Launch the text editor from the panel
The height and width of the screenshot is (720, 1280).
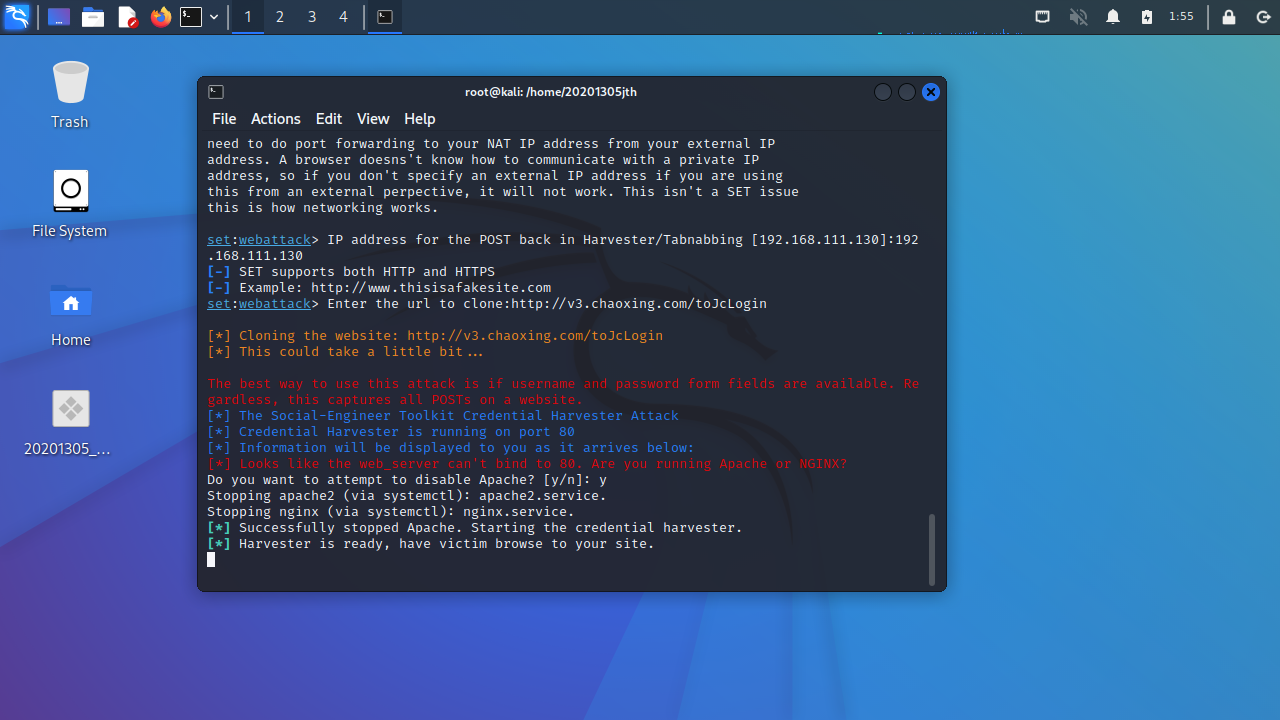[127, 17]
